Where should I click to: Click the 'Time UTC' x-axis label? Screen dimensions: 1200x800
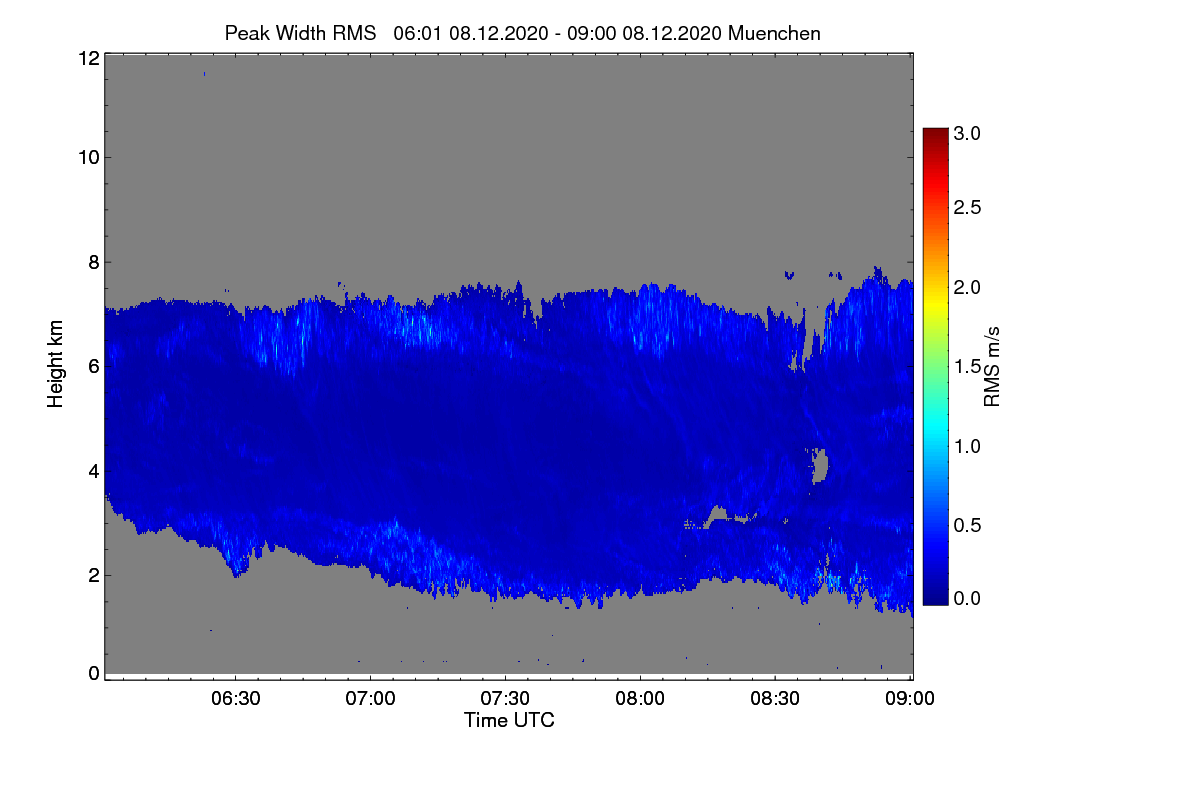pyautogui.click(x=509, y=720)
